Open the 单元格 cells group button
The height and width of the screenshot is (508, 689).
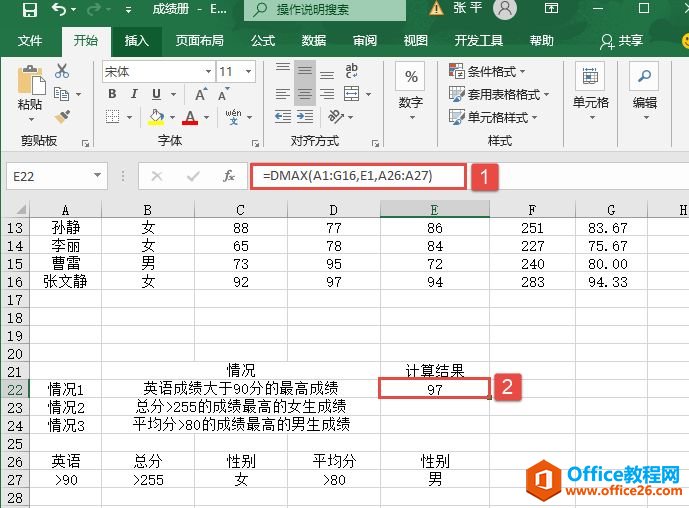(x=591, y=92)
